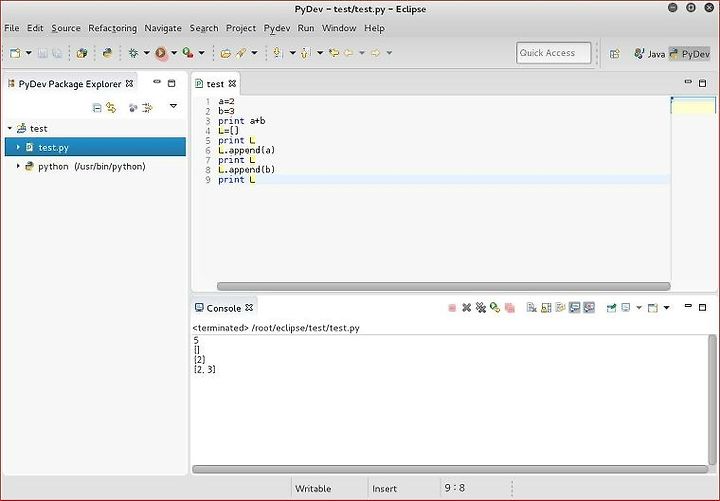This screenshot has width=720, height=501.
Task: Click the Search pencil toolbar icon
Action: pyautogui.click(x=241, y=53)
